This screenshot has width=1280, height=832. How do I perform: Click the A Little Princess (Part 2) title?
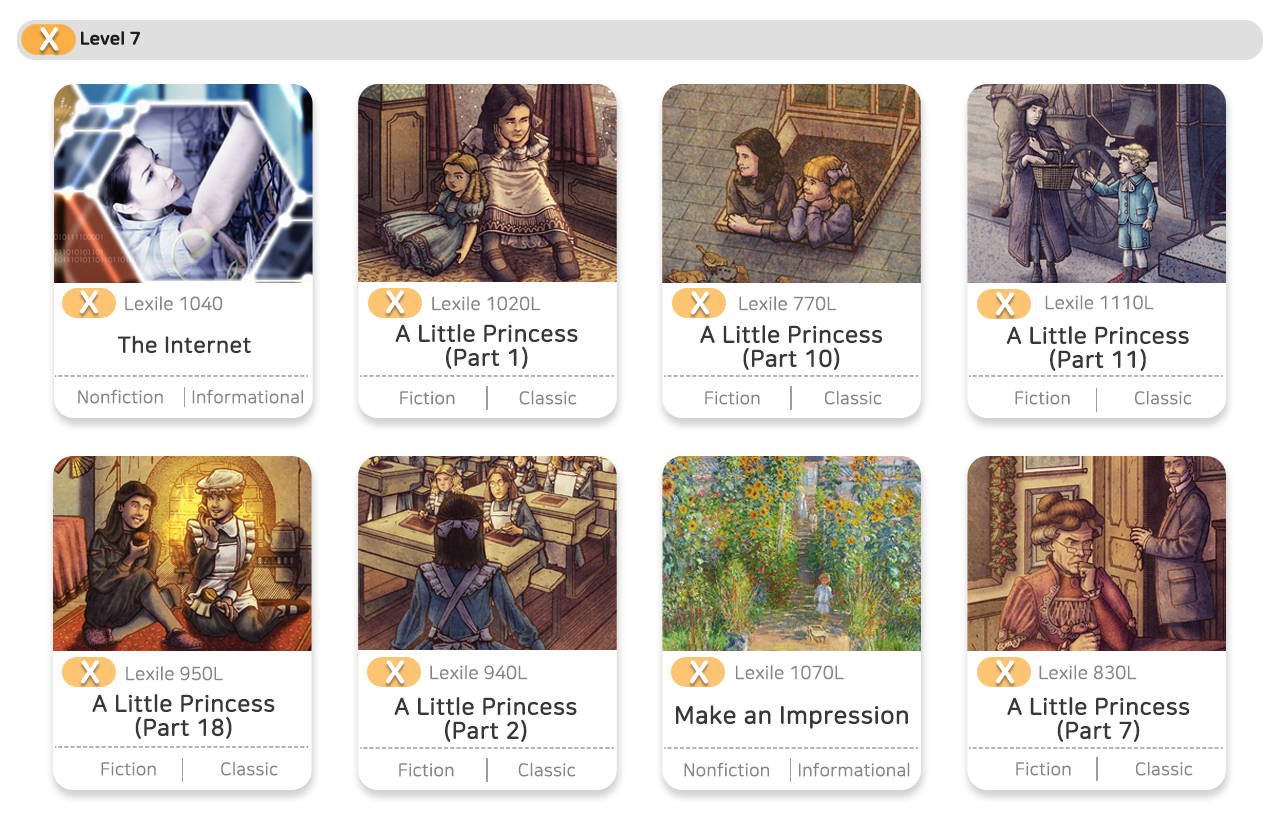click(486, 718)
